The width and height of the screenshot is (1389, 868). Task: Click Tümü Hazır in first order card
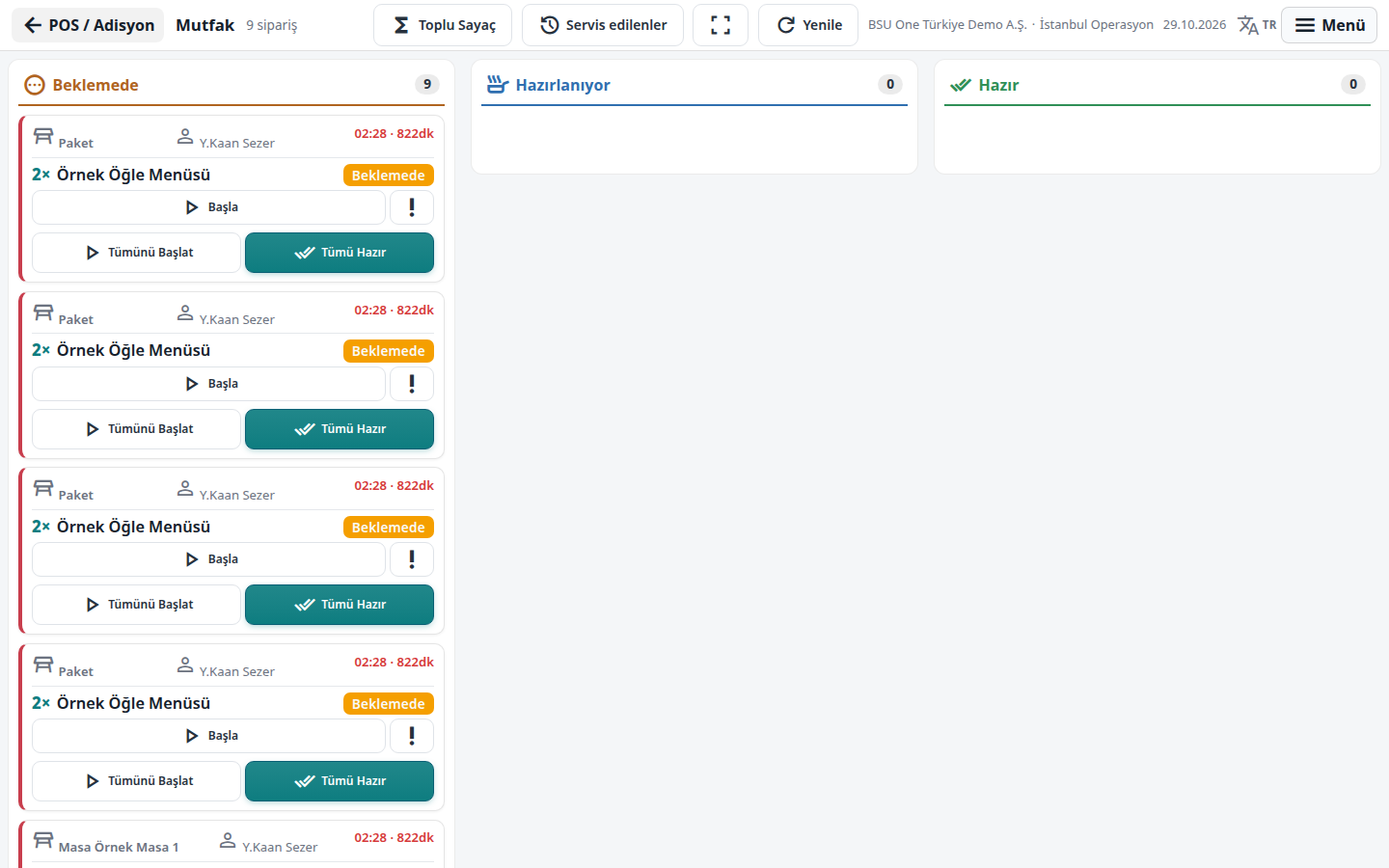coord(340,253)
